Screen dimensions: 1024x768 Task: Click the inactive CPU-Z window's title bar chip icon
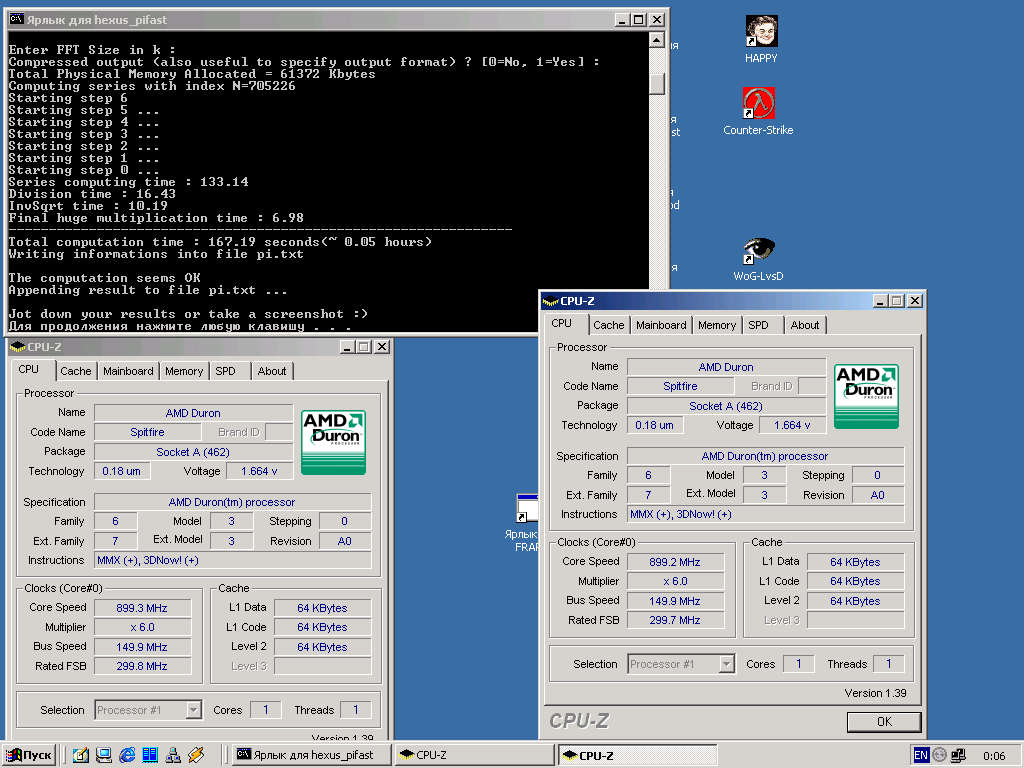pos(18,347)
